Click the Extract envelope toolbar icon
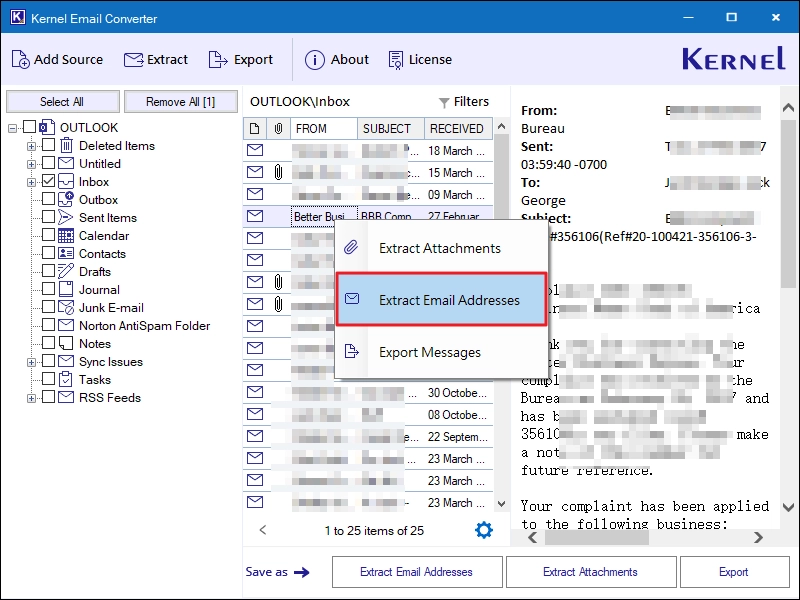 tap(134, 60)
